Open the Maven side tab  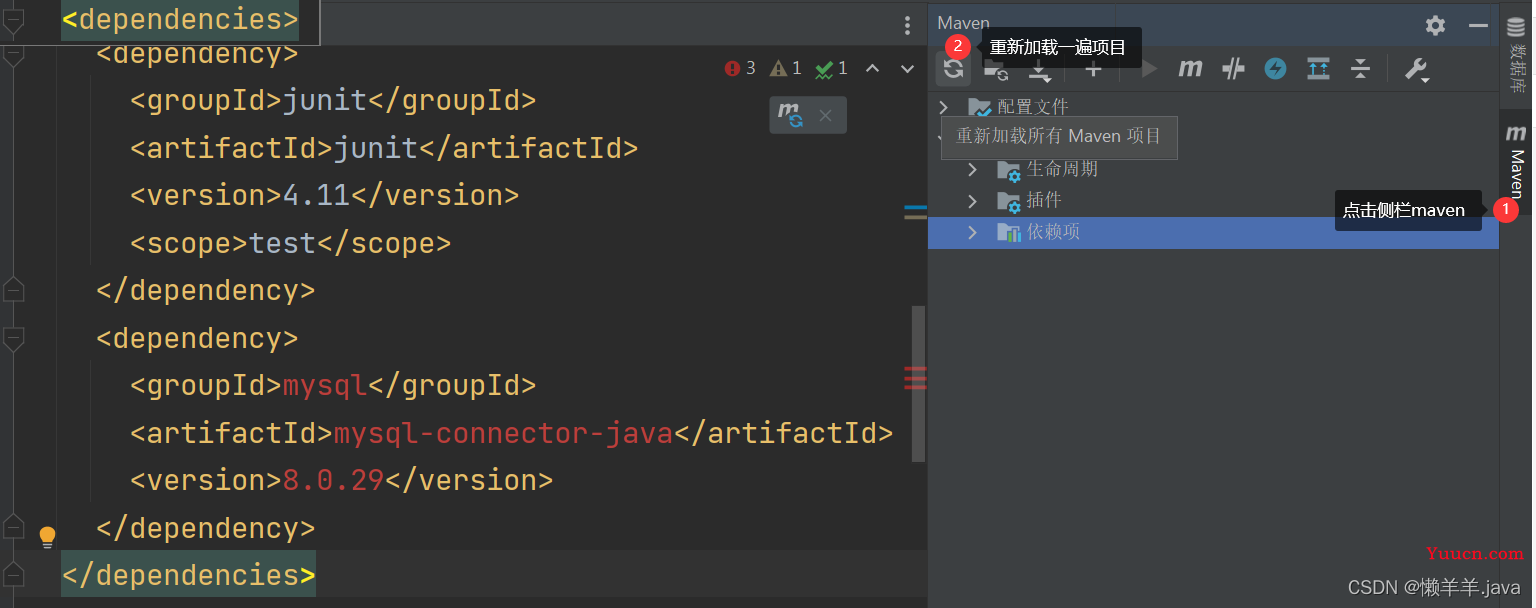[1517, 160]
